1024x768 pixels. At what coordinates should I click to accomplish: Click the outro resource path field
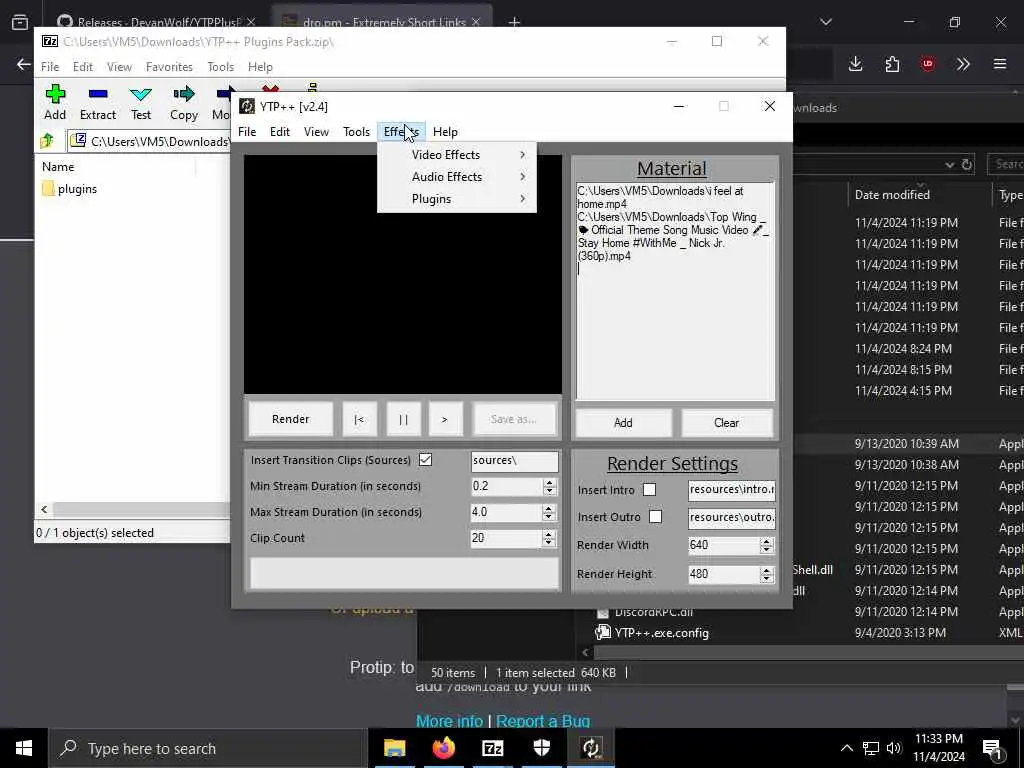[731, 517]
